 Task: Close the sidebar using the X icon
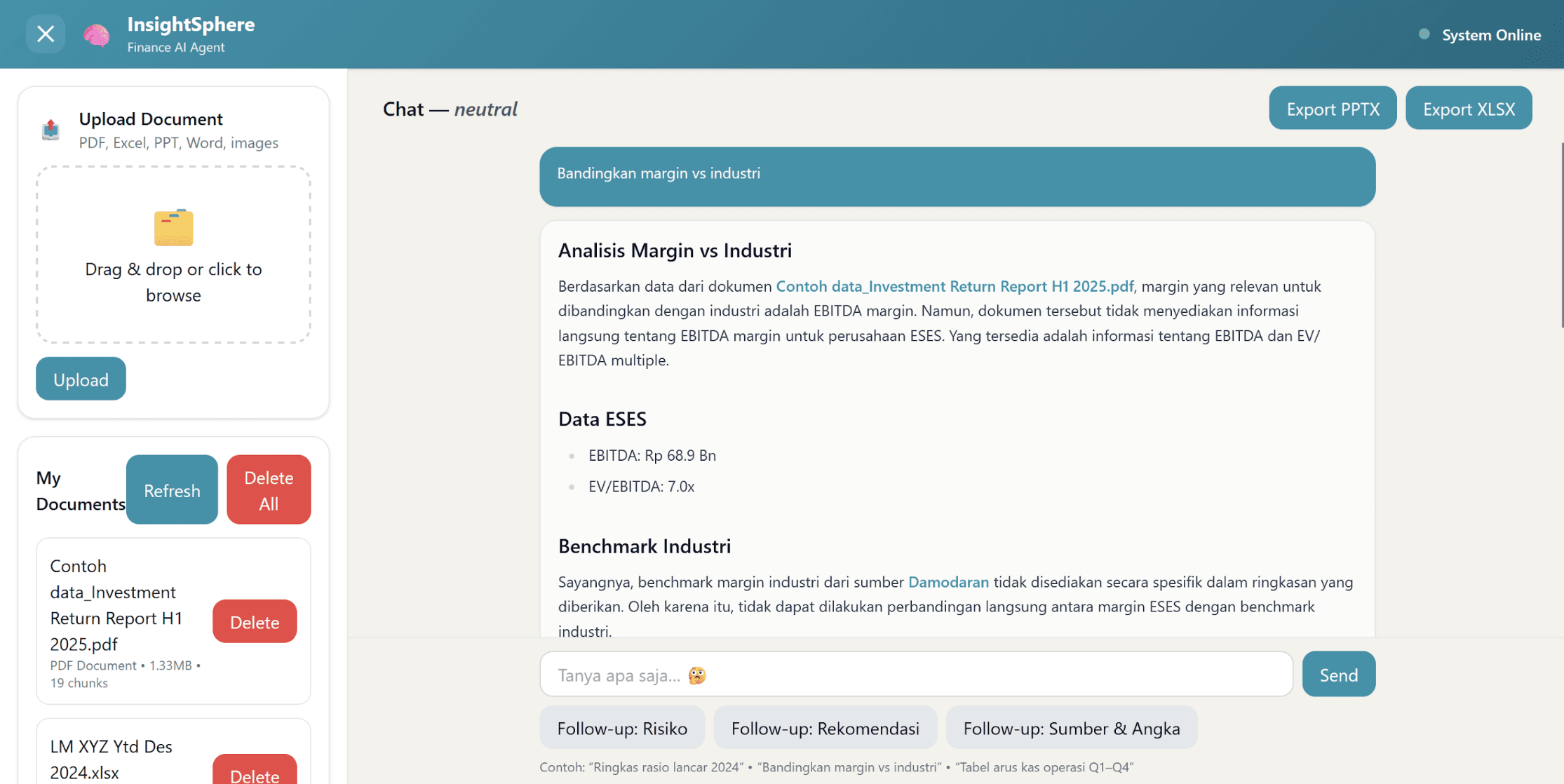coord(45,34)
